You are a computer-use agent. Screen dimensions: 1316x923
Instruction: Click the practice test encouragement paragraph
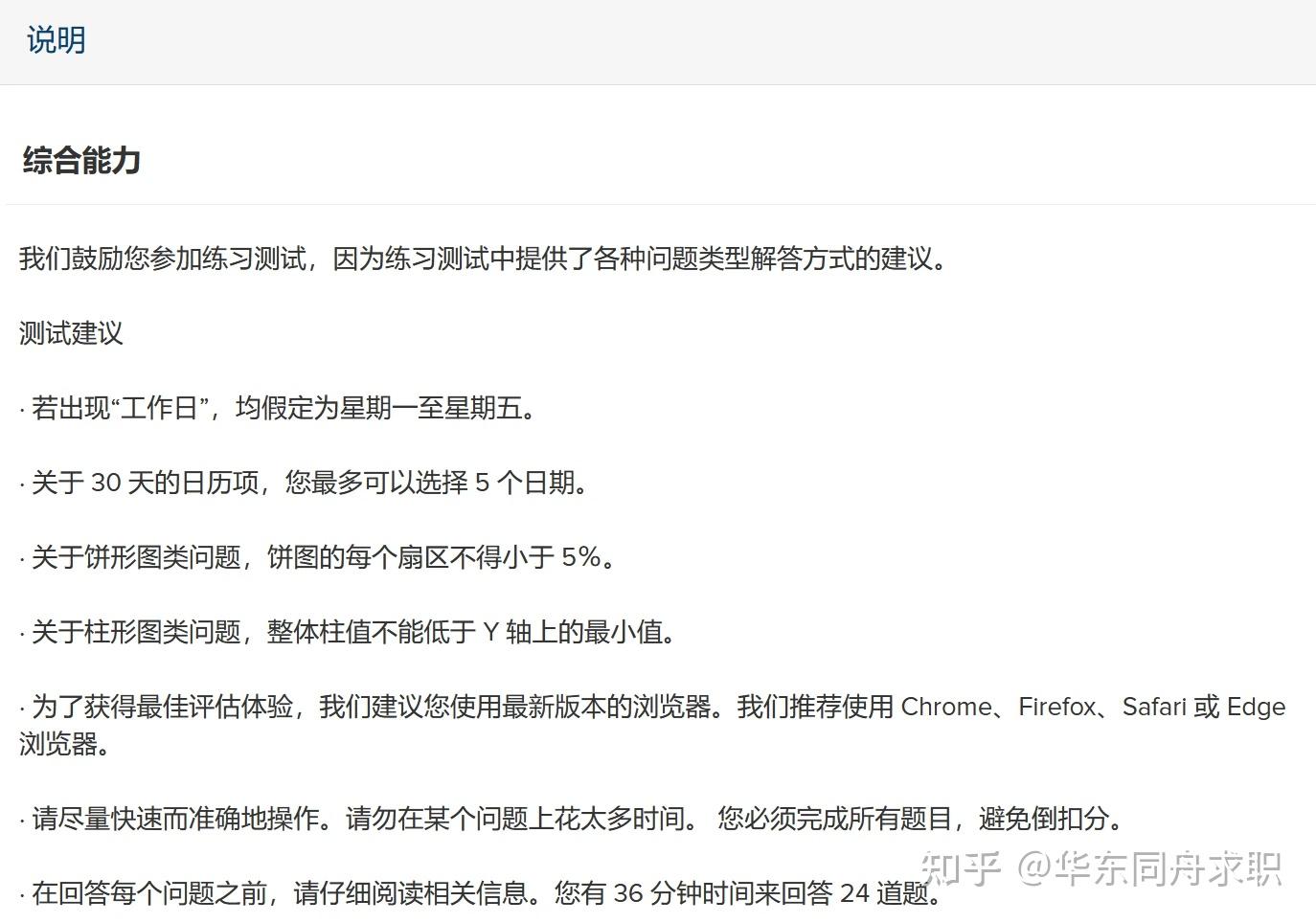480,258
